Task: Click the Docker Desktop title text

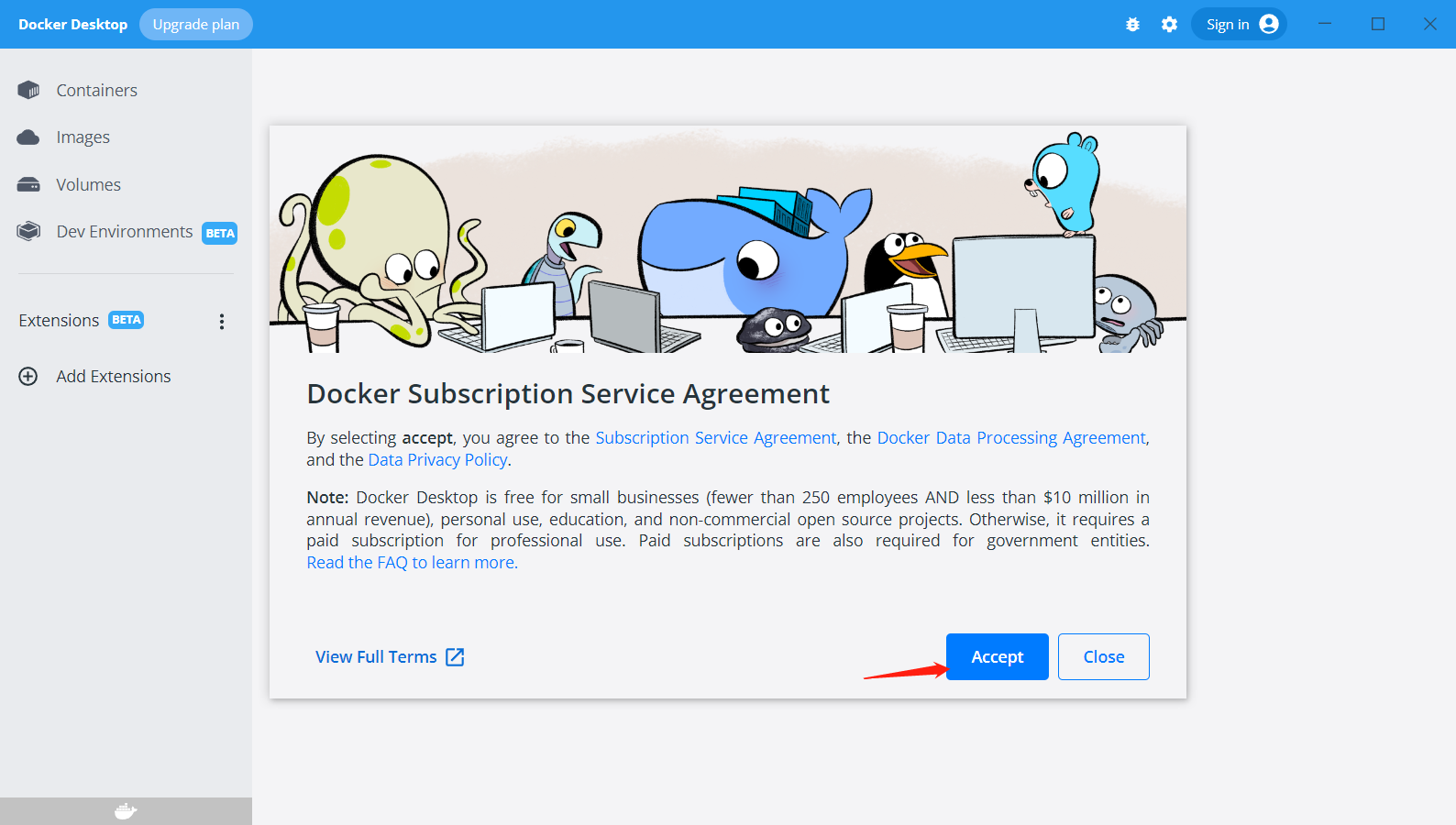Action: click(x=73, y=25)
